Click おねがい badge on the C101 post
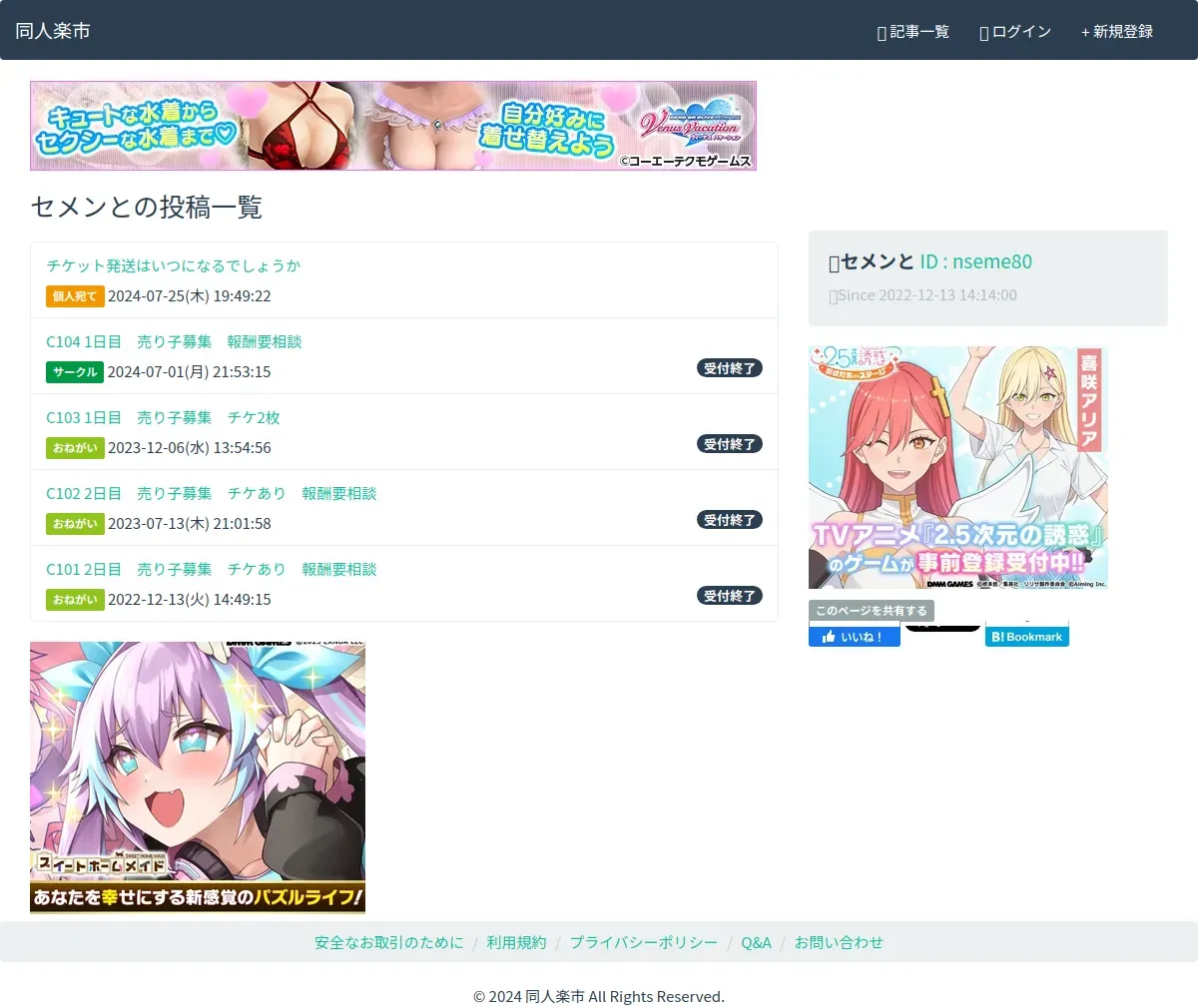Image resolution: width=1198 pixels, height=1008 pixels. [75, 600]
